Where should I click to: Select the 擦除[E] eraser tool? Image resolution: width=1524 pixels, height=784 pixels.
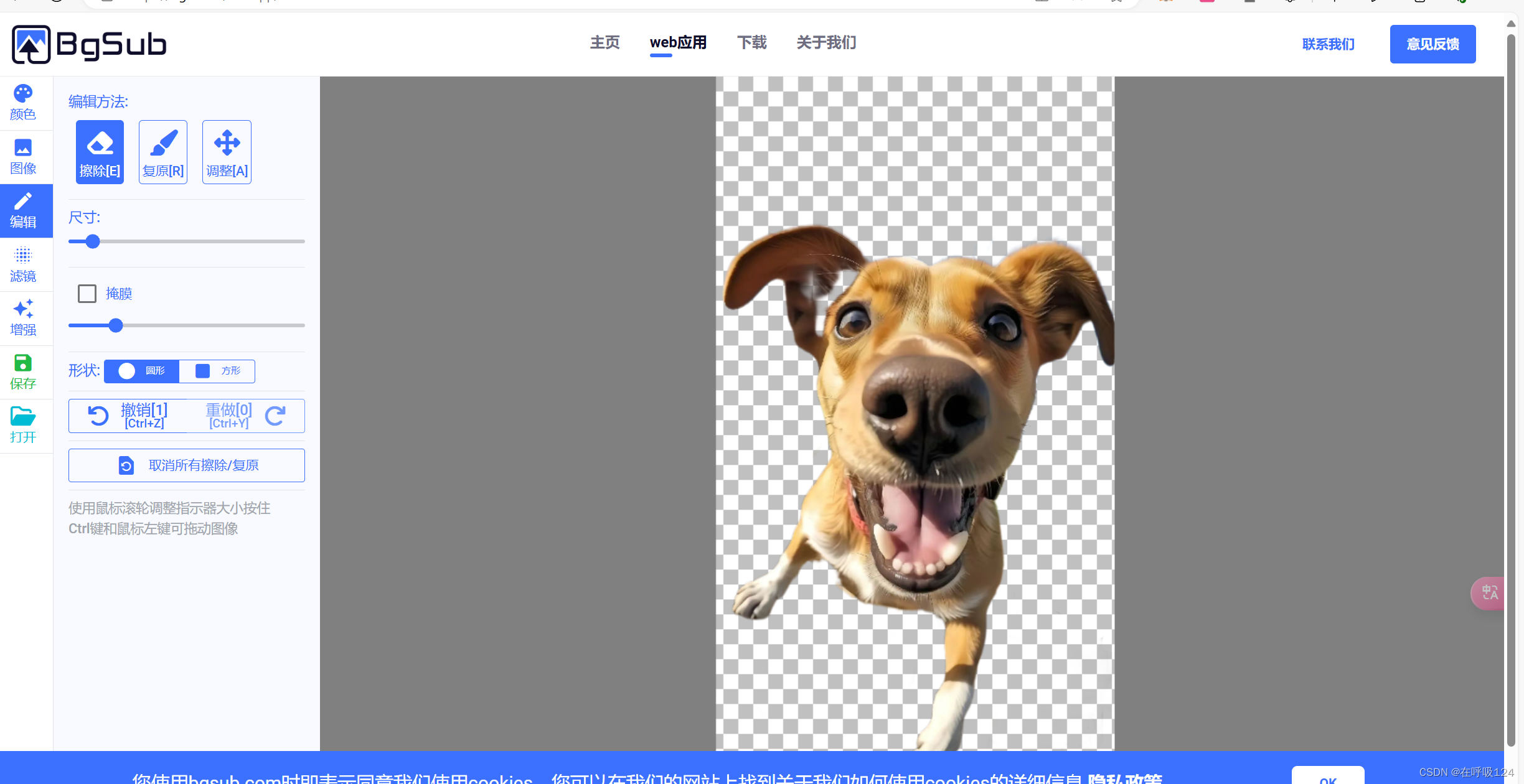pos(100,152)
